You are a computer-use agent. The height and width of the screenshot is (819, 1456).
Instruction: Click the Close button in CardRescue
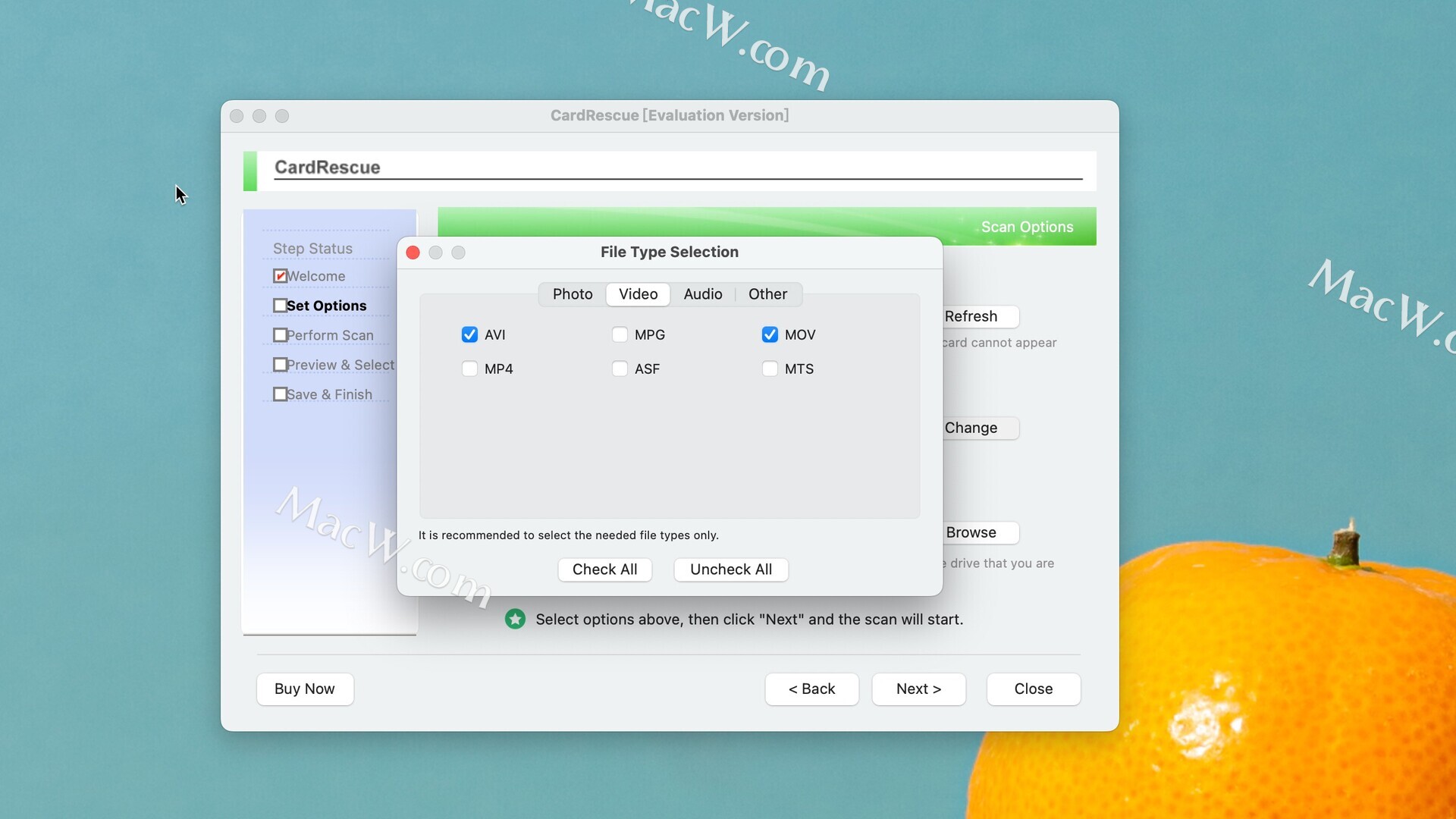click(1034, 689)
